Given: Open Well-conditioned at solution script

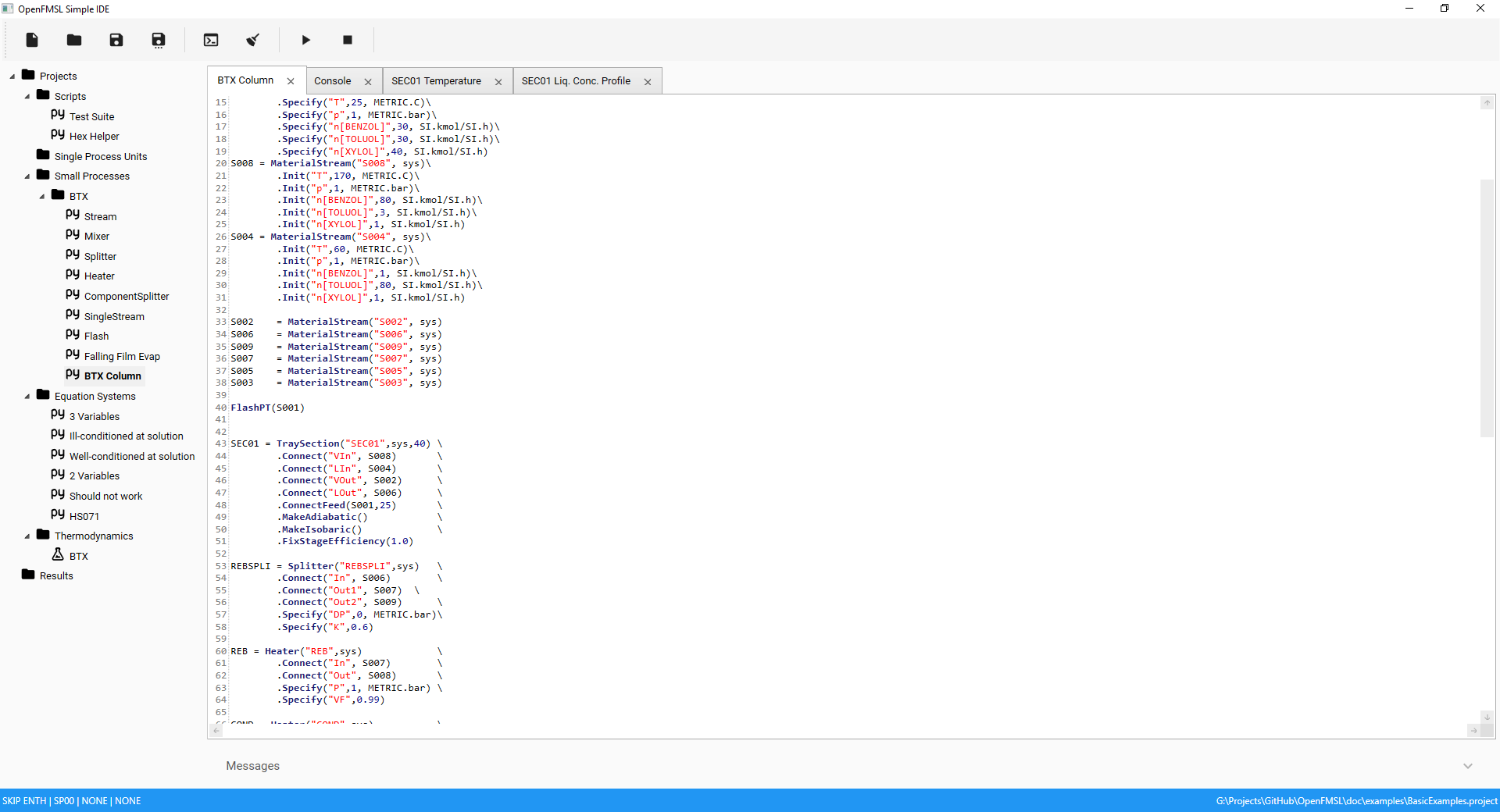Looking at the screenshot, I should point(132,457).
